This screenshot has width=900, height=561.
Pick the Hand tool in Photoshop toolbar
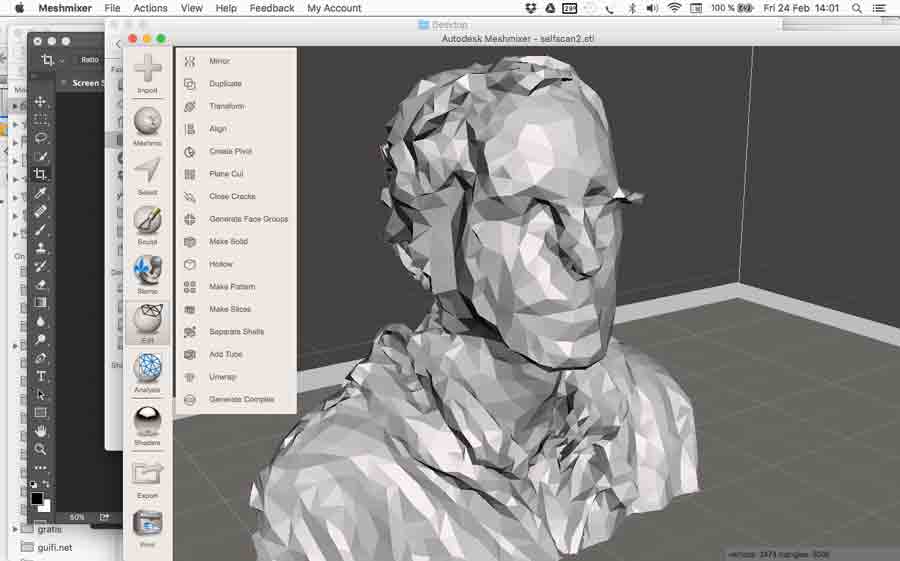41,430
